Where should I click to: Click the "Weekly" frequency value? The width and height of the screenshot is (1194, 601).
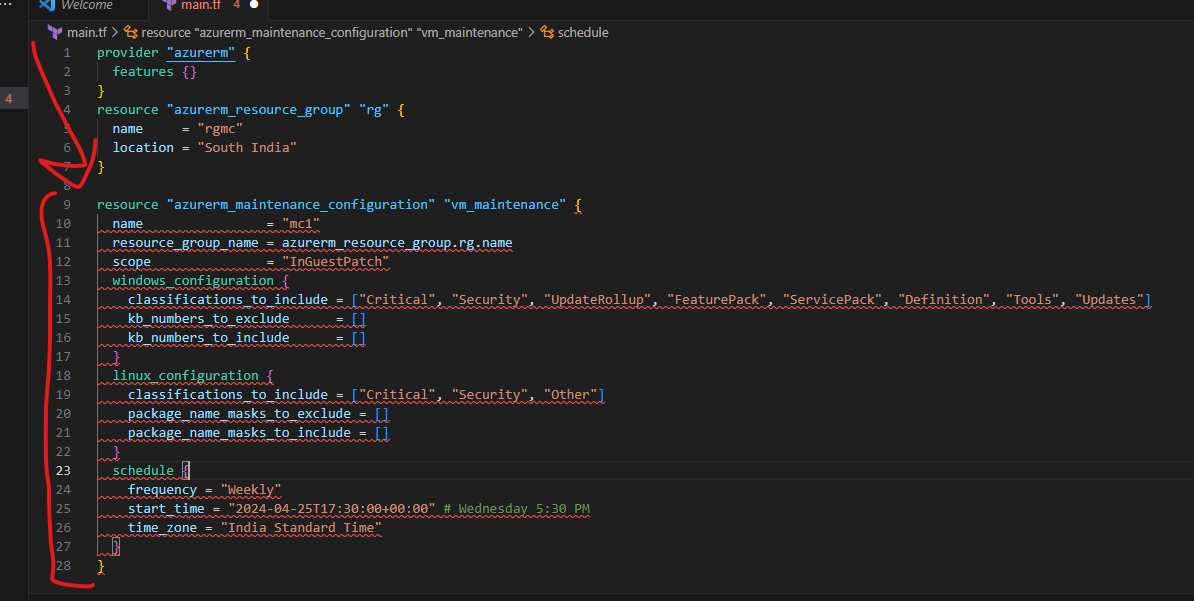click(251, 490)
